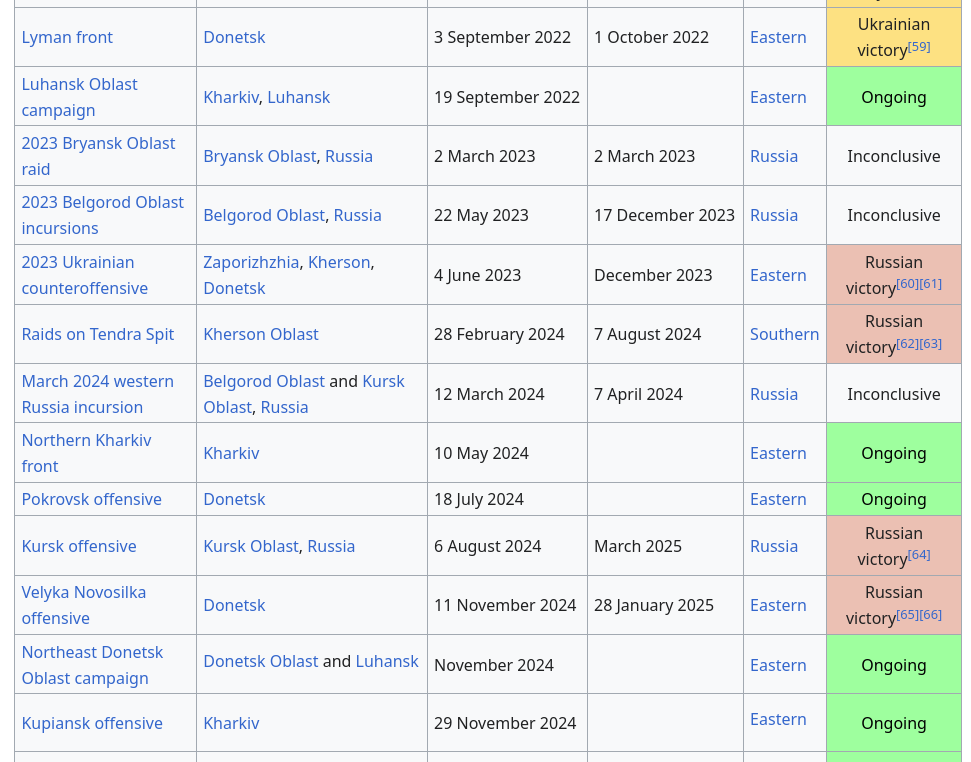Open 2023 Ukrainian counteroffensive link
Image resolution: width=971 pixels, height=762 pixels.
pos(84,275)
